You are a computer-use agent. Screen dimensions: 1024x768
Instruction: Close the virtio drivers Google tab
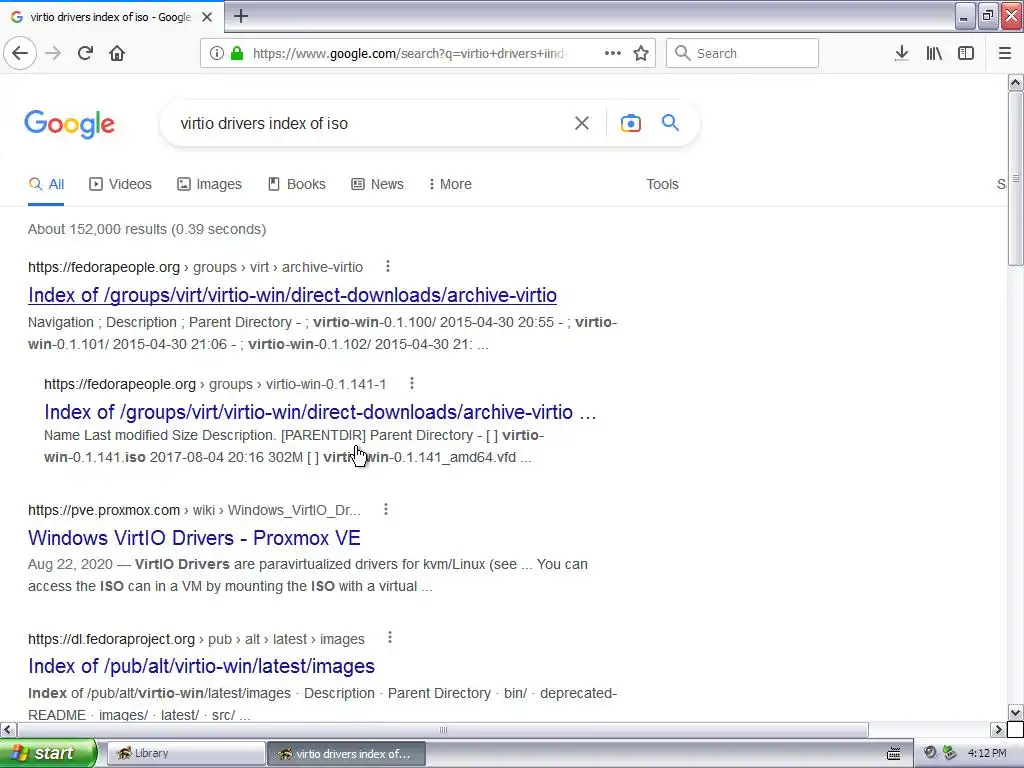click(x=207, y=17)
